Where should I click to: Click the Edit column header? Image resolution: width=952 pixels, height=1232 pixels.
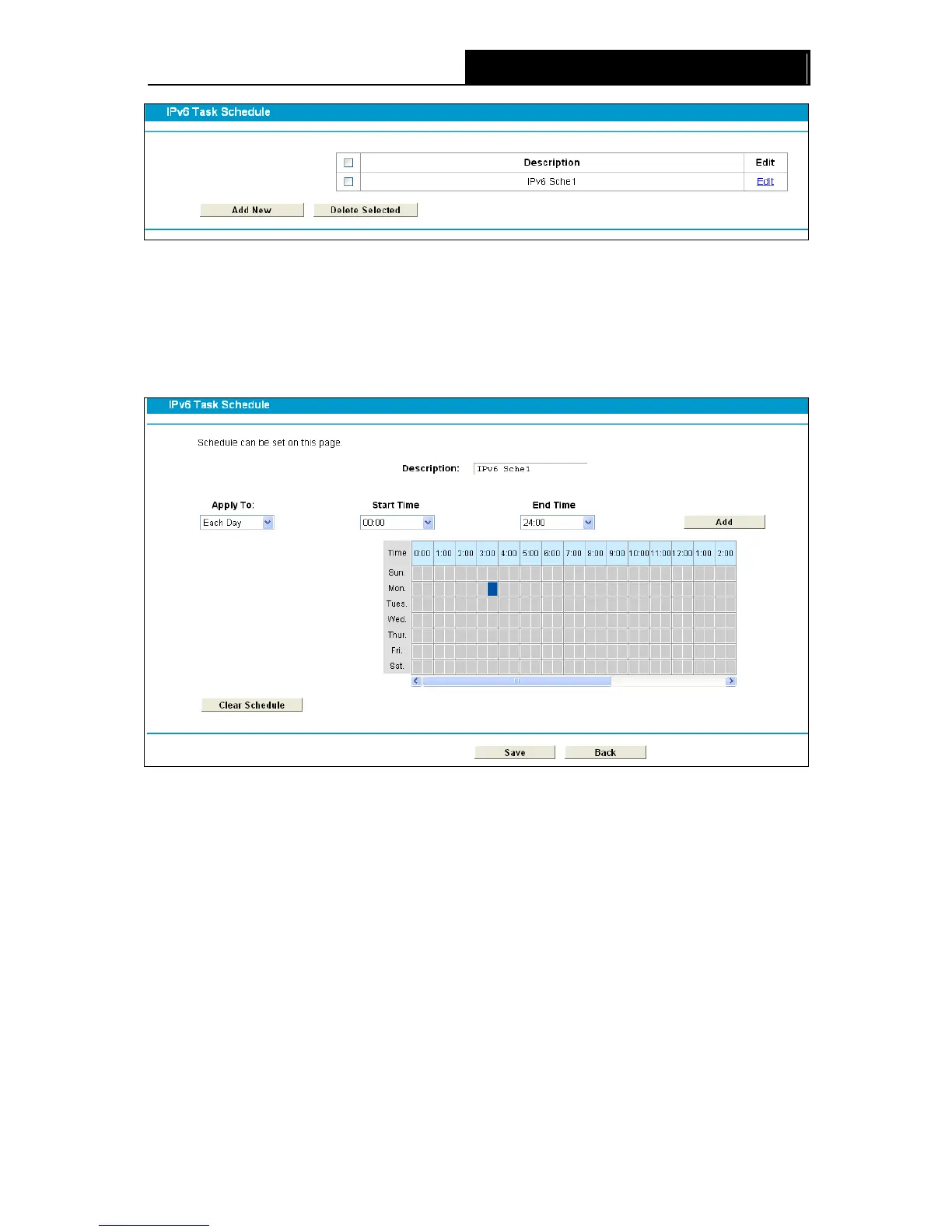pos(765,163)
